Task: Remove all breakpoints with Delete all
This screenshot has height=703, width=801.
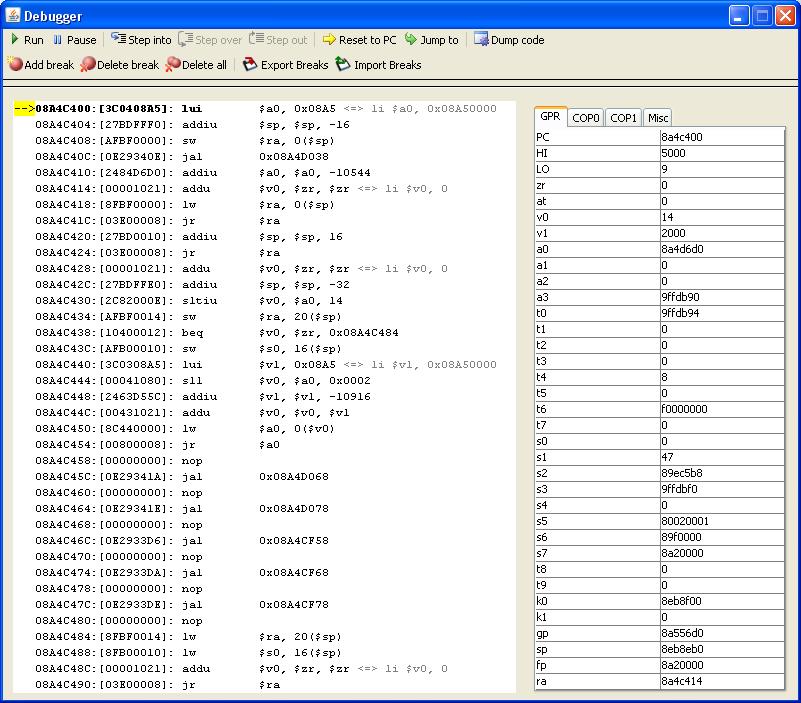Action: [196, 65]
